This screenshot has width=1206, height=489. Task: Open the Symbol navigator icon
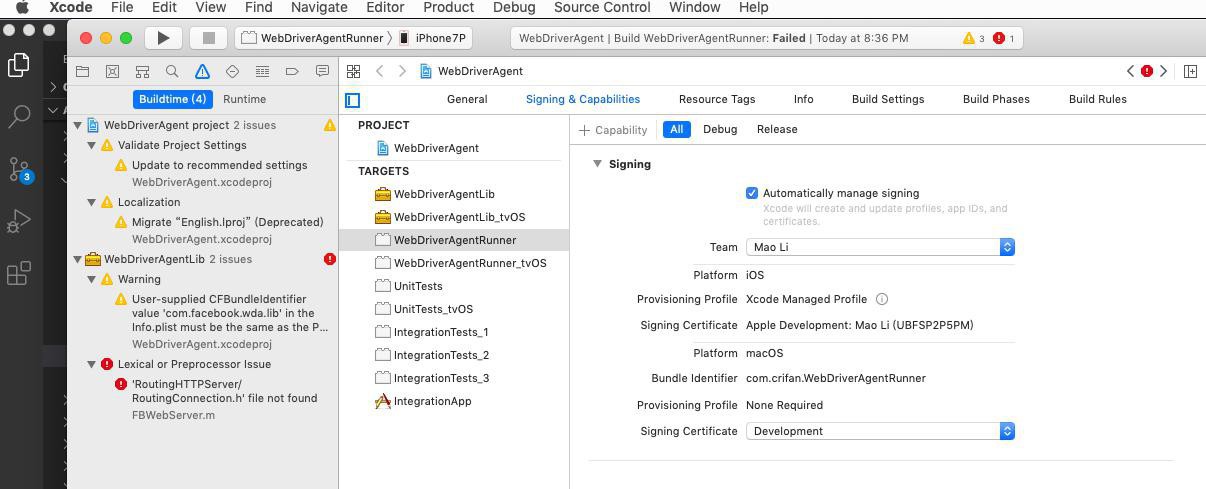click(x=142, y=71)
